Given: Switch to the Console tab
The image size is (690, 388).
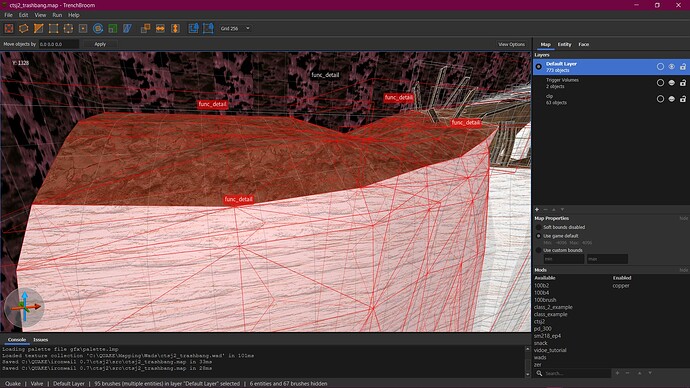Looking at the screenshot, I should click(17, 340).
